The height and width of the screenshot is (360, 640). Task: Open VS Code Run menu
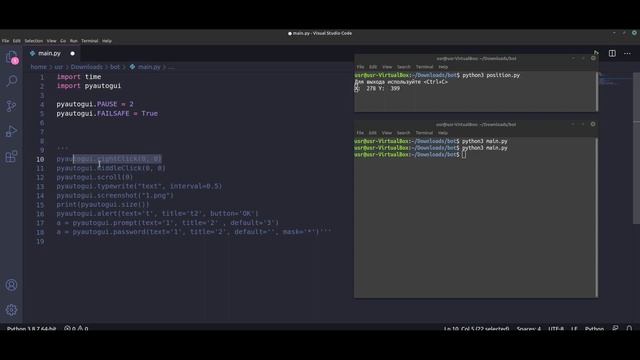[x=73, y=41]
